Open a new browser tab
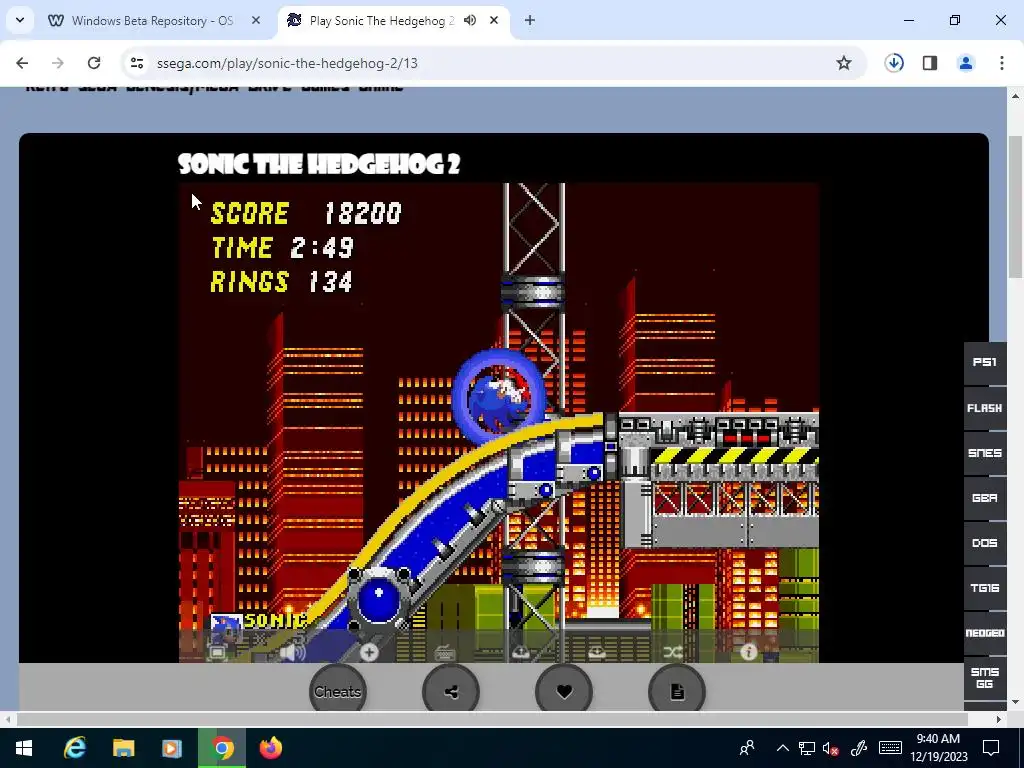This screenshot has height=768, width=1024. click(530, 20)
